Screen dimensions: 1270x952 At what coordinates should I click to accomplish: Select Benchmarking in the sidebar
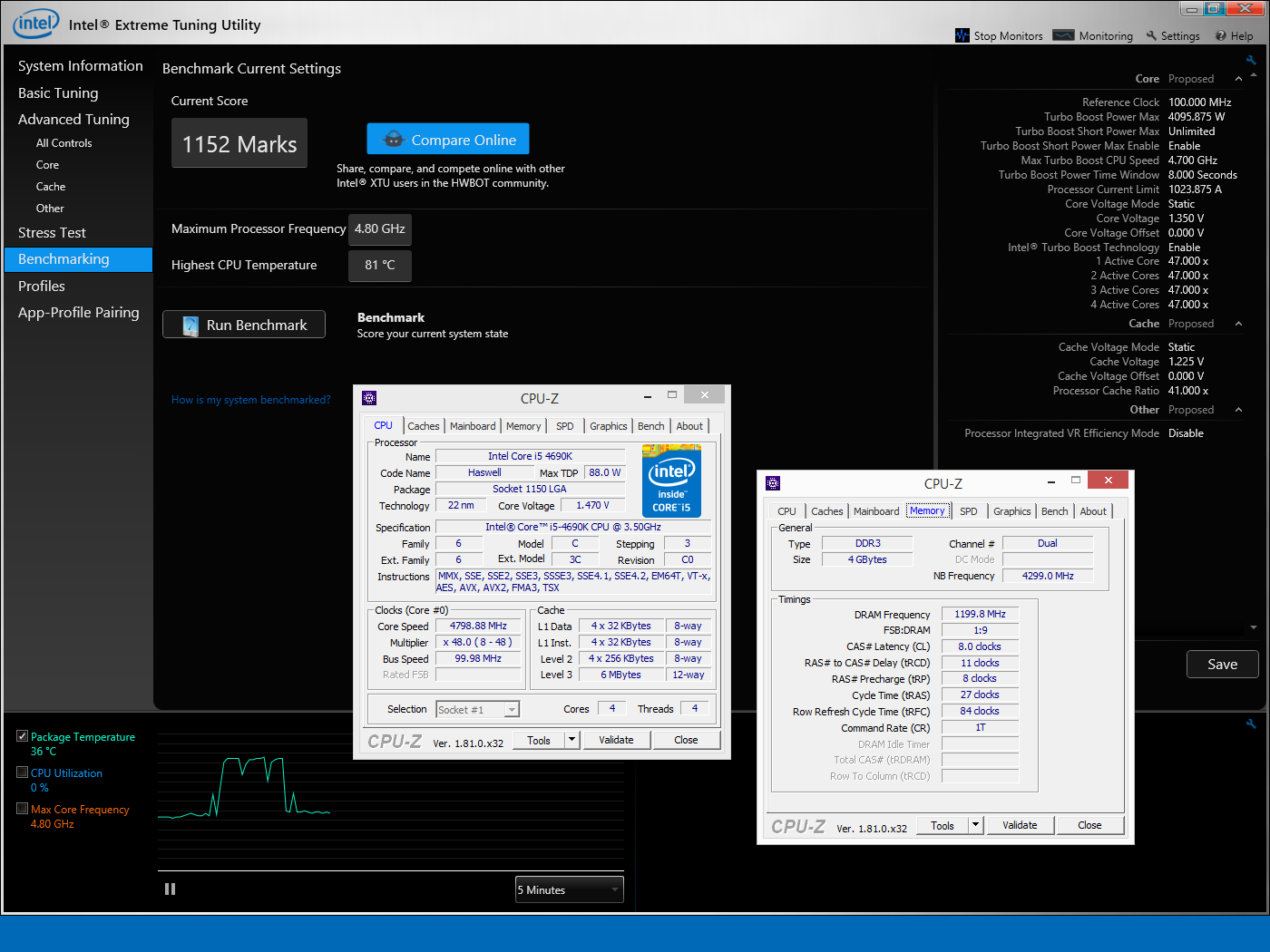tap(79, 259)
